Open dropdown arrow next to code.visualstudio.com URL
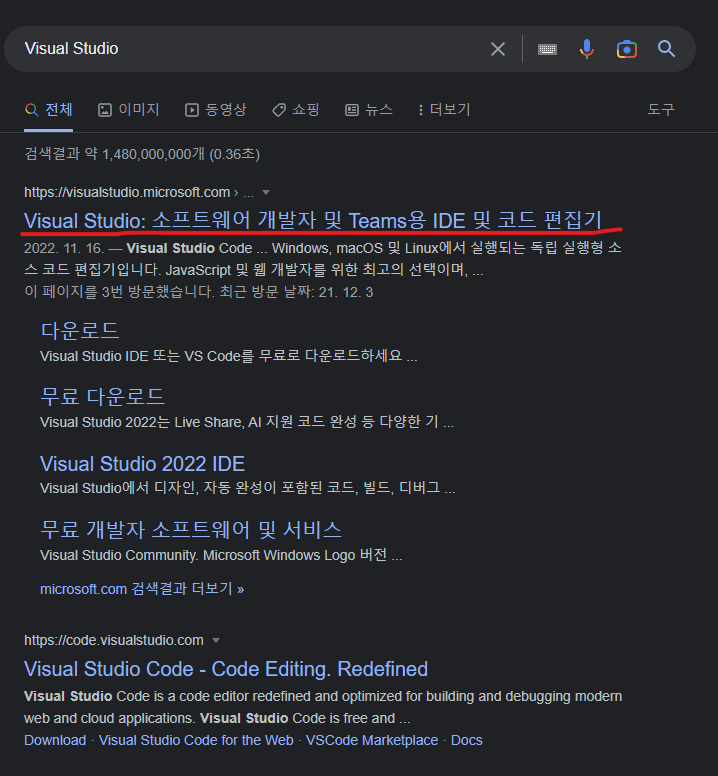Image resolution: width=718 pixels, height=776 pixels. point(216,640)
